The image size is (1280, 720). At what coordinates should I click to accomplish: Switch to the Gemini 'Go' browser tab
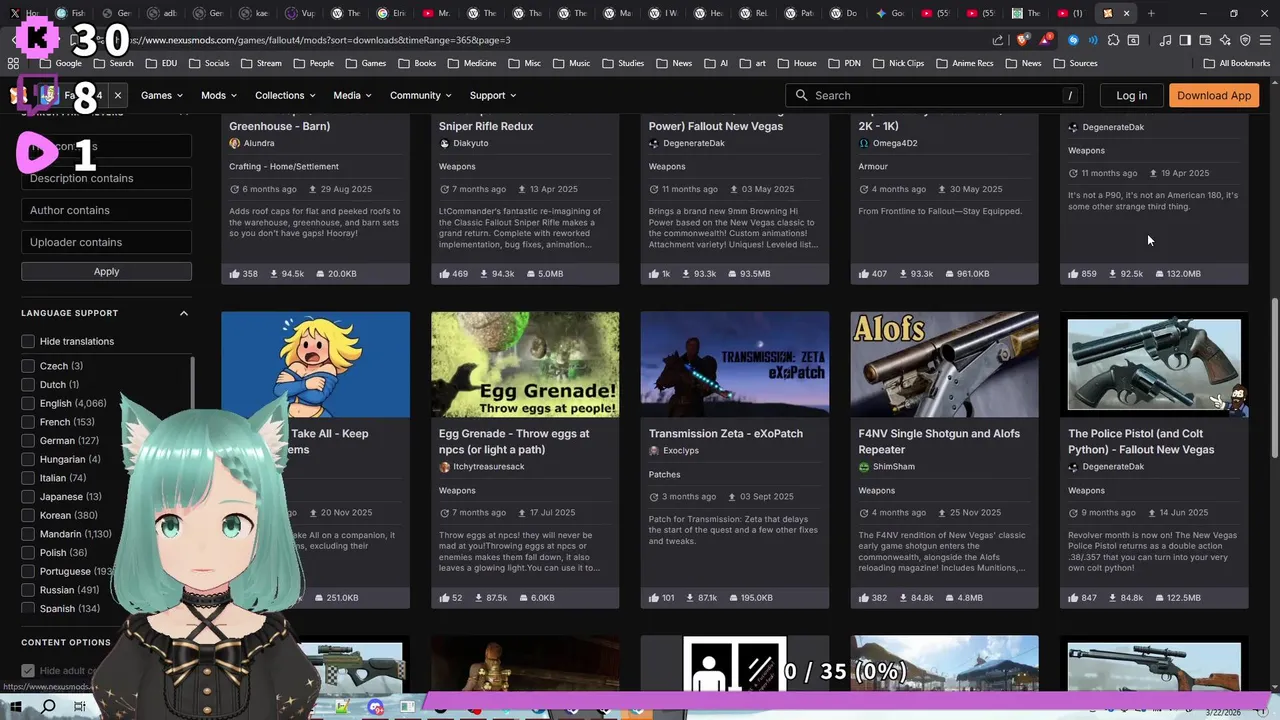coord(889,13)
